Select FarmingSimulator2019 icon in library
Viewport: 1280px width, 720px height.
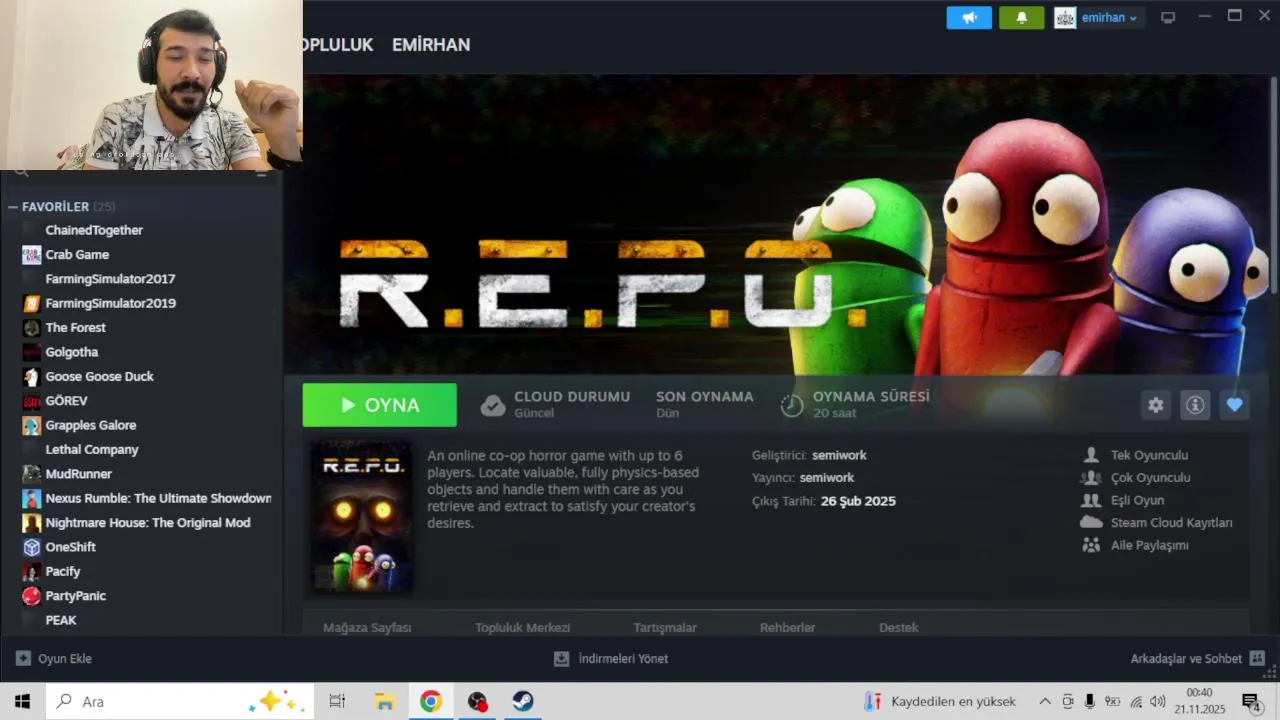click(32, 303)
